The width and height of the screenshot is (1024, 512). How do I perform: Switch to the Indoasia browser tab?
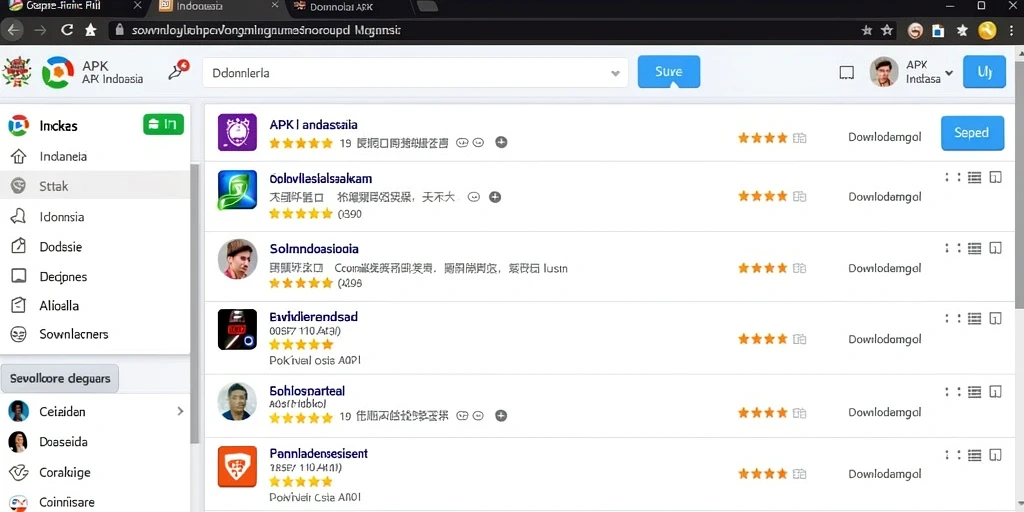click(x=216, y=7)
